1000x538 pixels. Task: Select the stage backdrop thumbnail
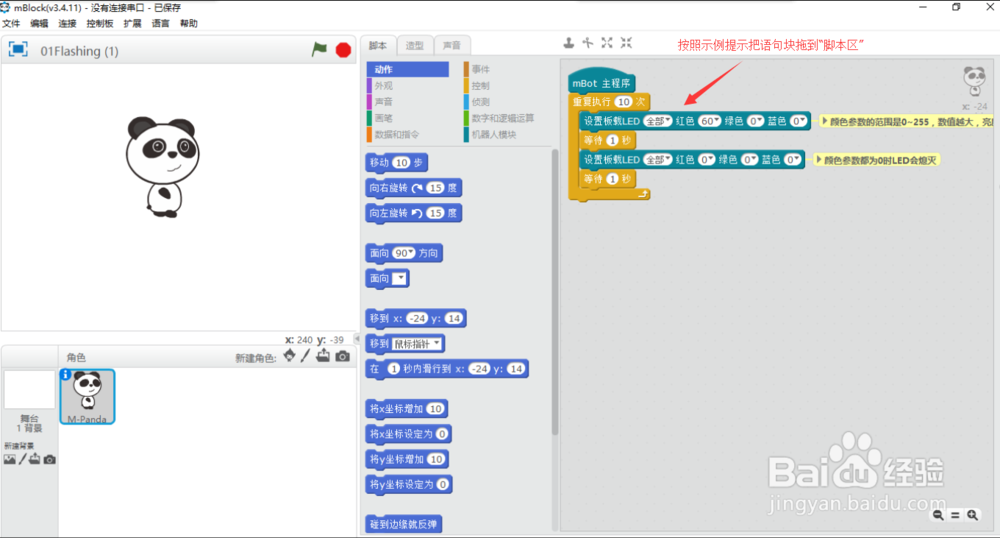click(x=29, y=389)
